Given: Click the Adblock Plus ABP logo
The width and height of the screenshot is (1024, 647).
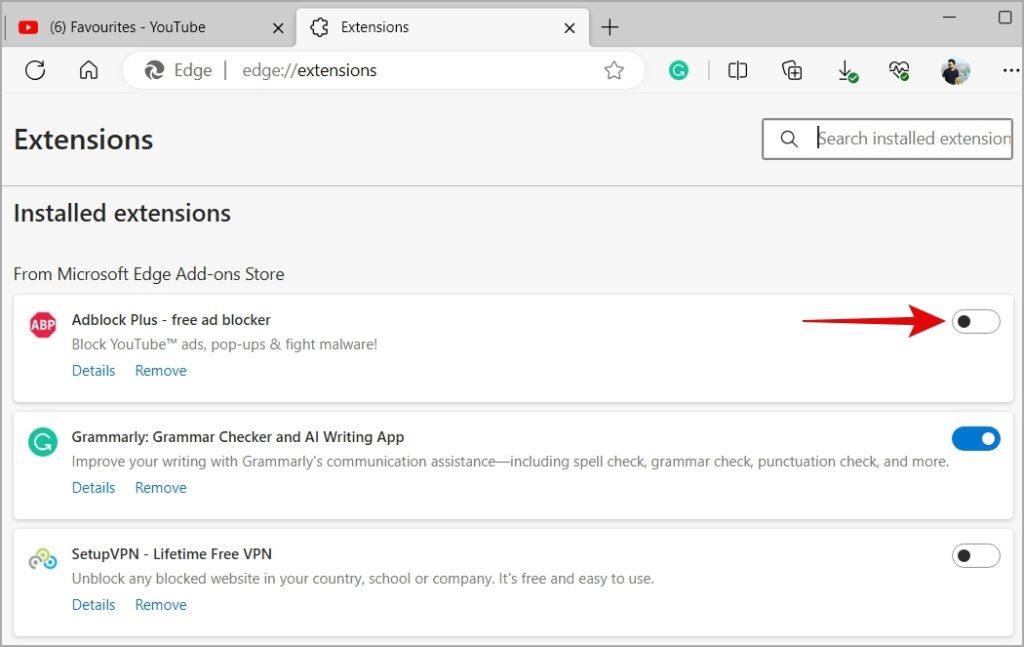Looking at the screenshot, I should point(43,324).
